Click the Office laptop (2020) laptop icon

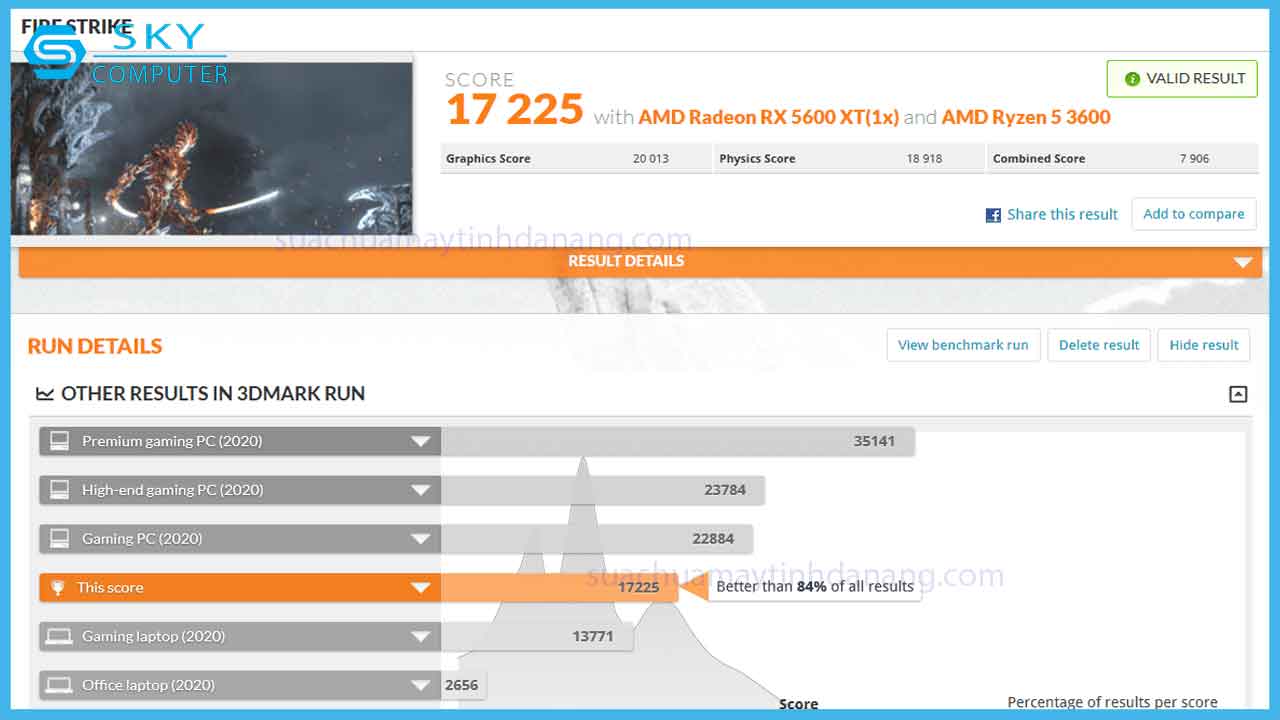click(x=59, y=685)
